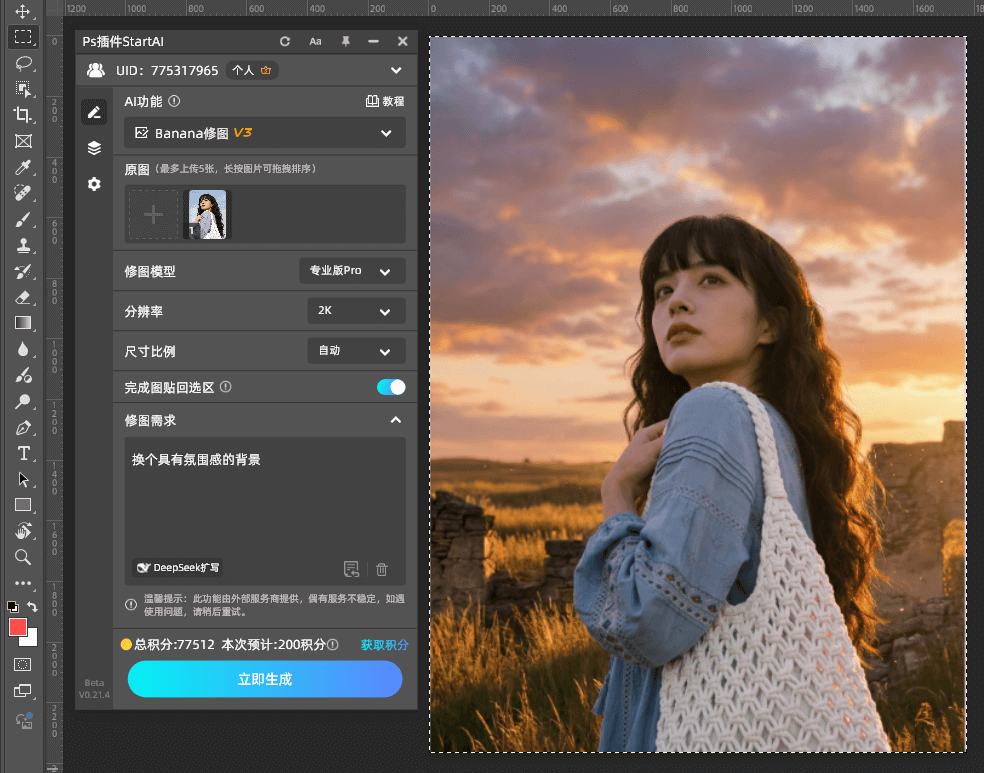Image resolution: width=984 pixels, height=773 pixels.
Task: Select the Crop tool in the toolbar
Action: (x=24, y=115)
